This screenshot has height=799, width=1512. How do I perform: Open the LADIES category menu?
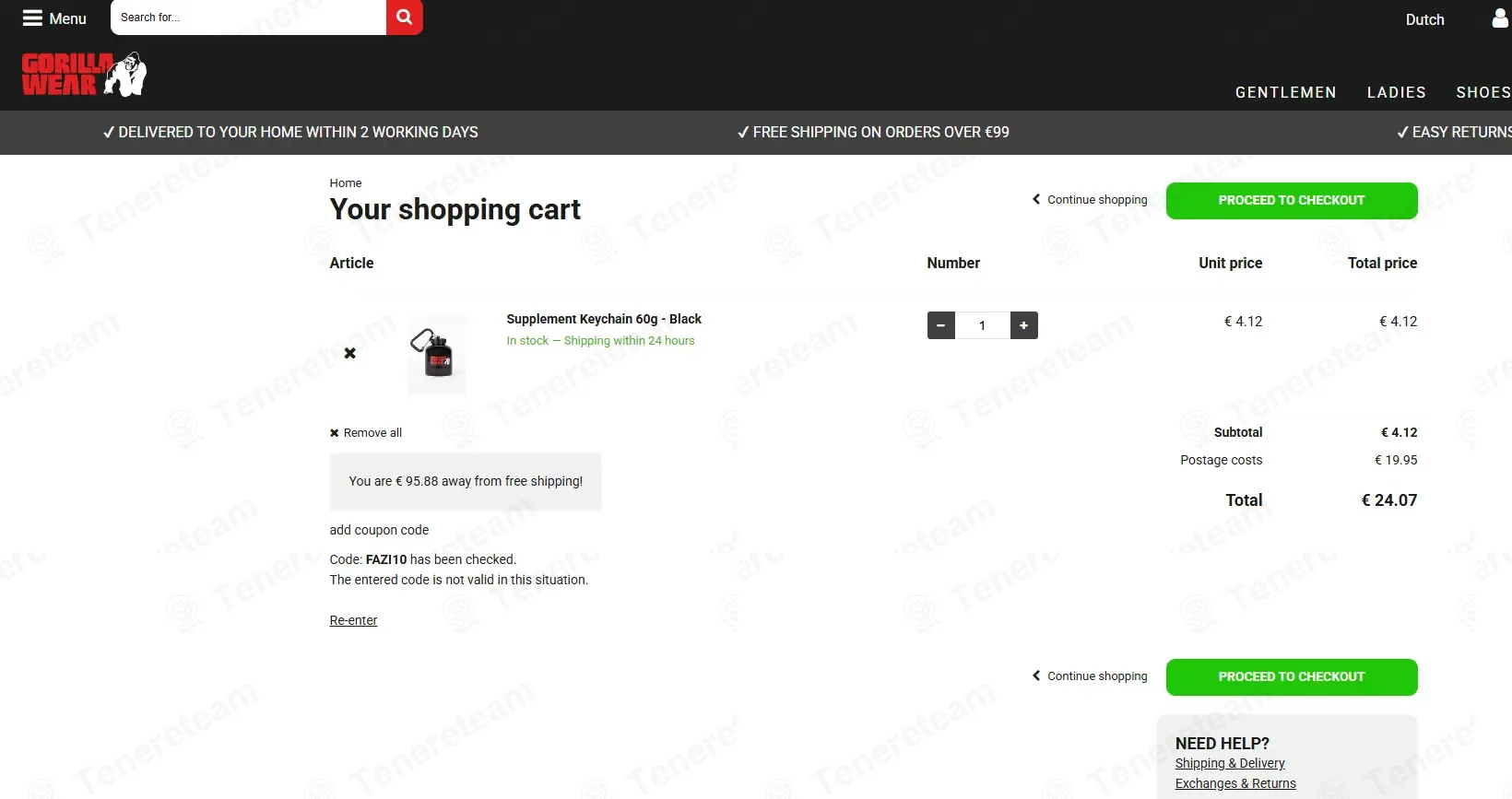(1396, 92)
